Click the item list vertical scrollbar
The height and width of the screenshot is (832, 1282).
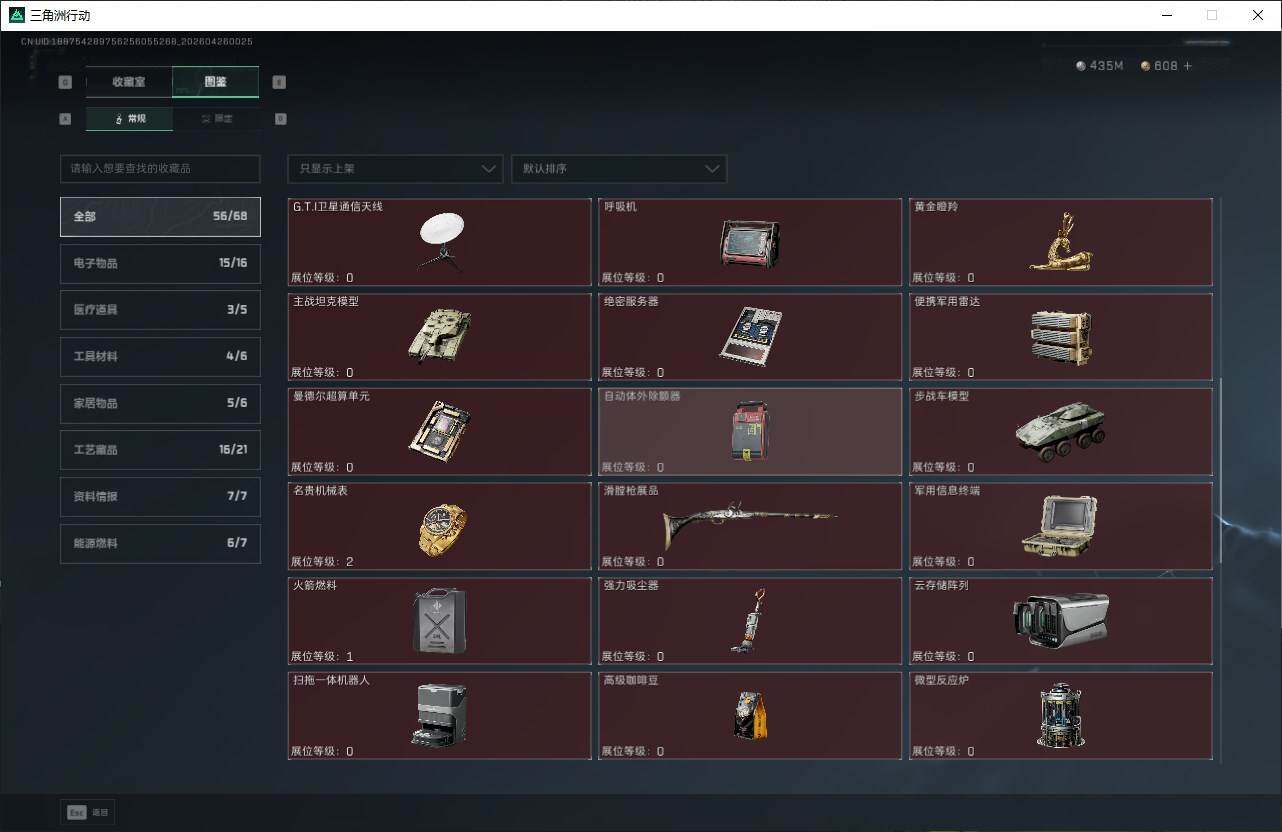pyautogui.click(x=1220, y=470)
